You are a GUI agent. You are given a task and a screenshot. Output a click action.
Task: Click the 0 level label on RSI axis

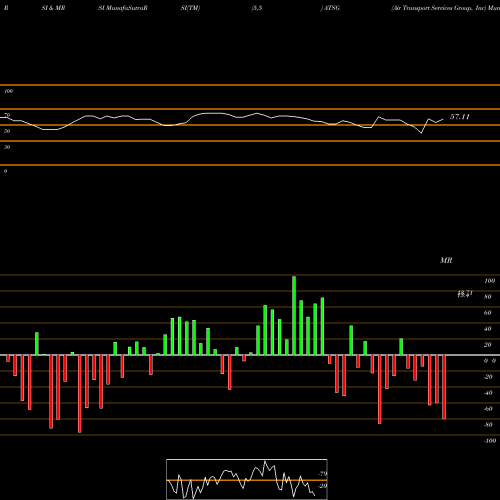tap(5, 171)
